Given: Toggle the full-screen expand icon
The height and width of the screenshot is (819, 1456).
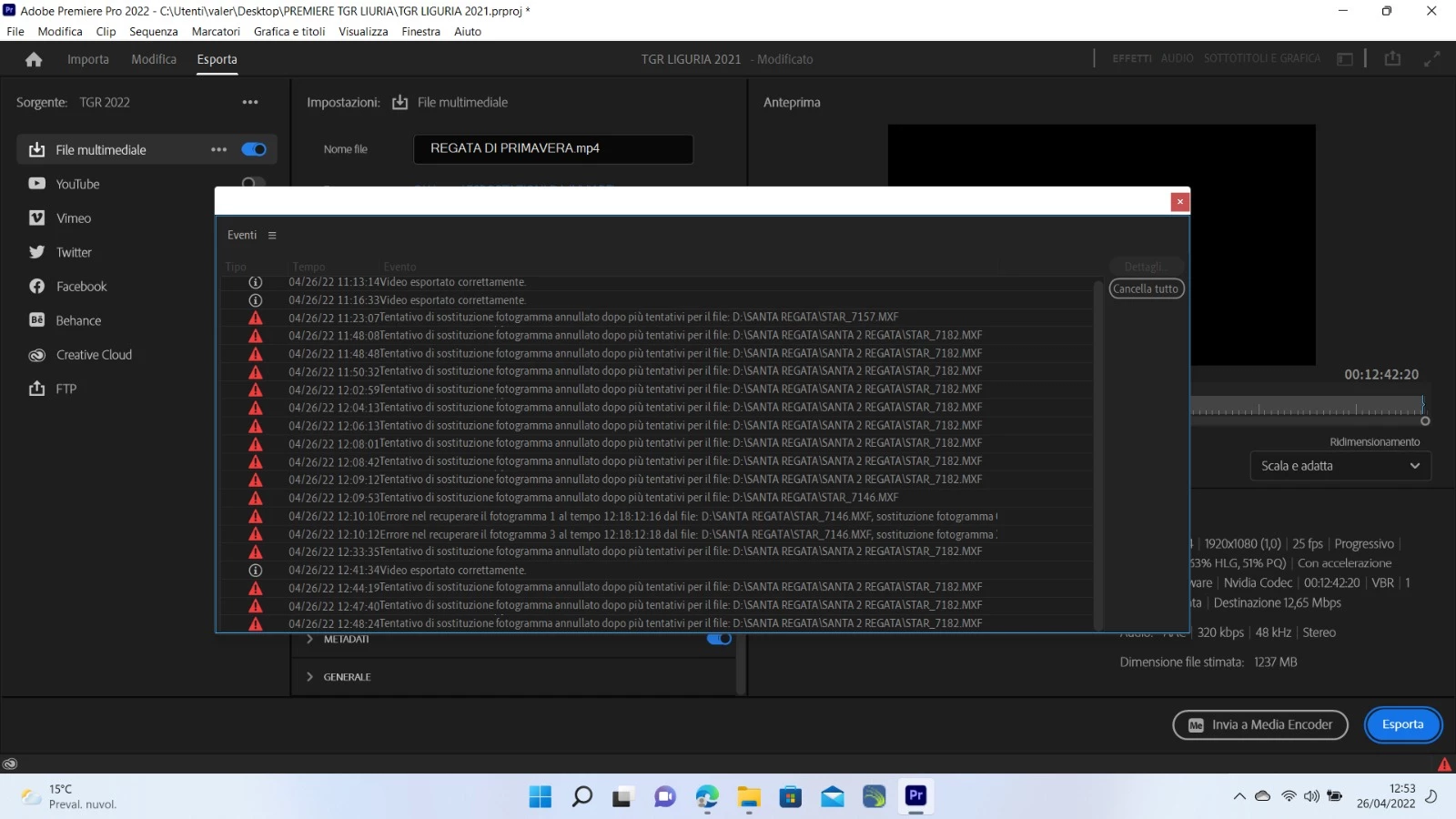Looking at the screenshot, I should point(1432,58).
